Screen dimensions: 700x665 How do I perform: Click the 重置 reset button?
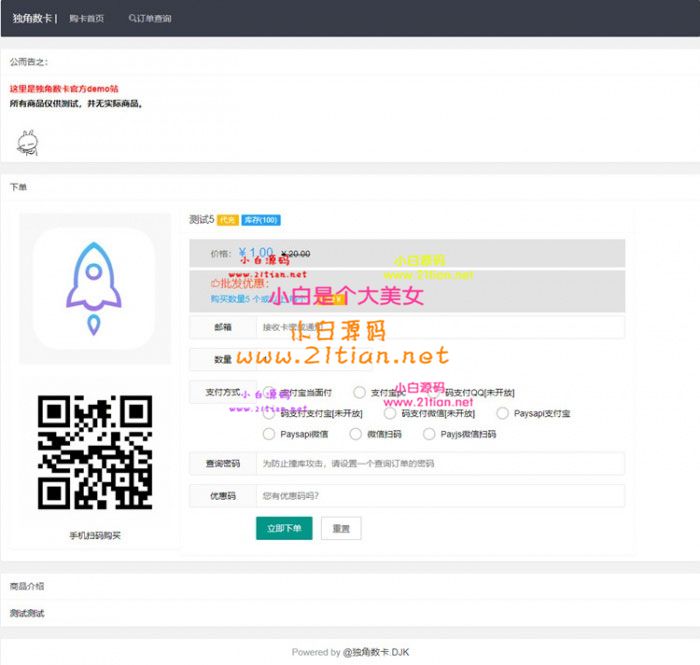click(341, 528)
